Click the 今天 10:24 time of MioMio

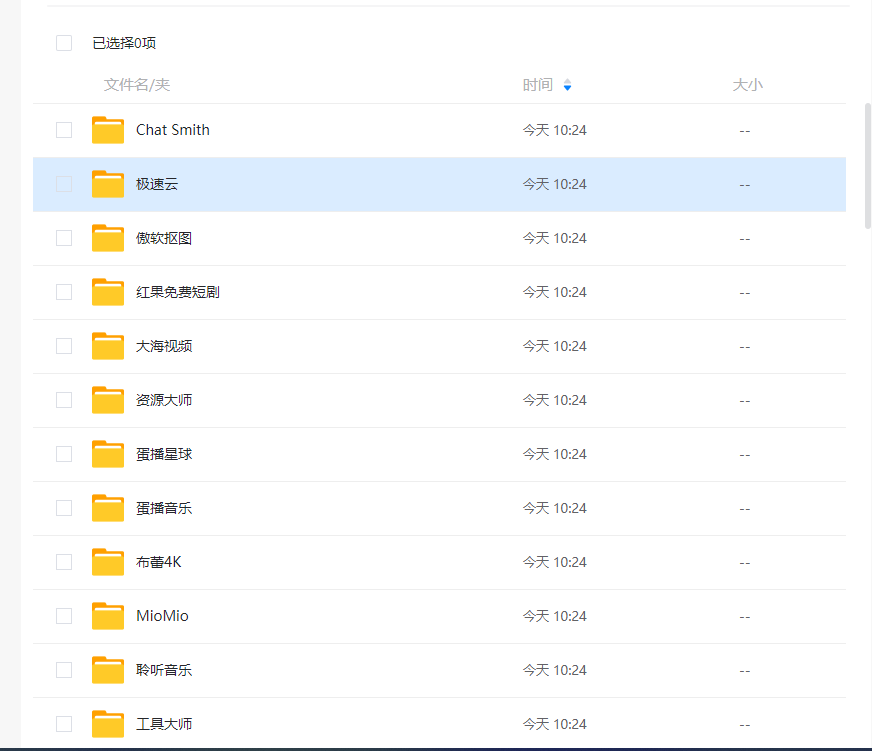click(x=554, y=616)
